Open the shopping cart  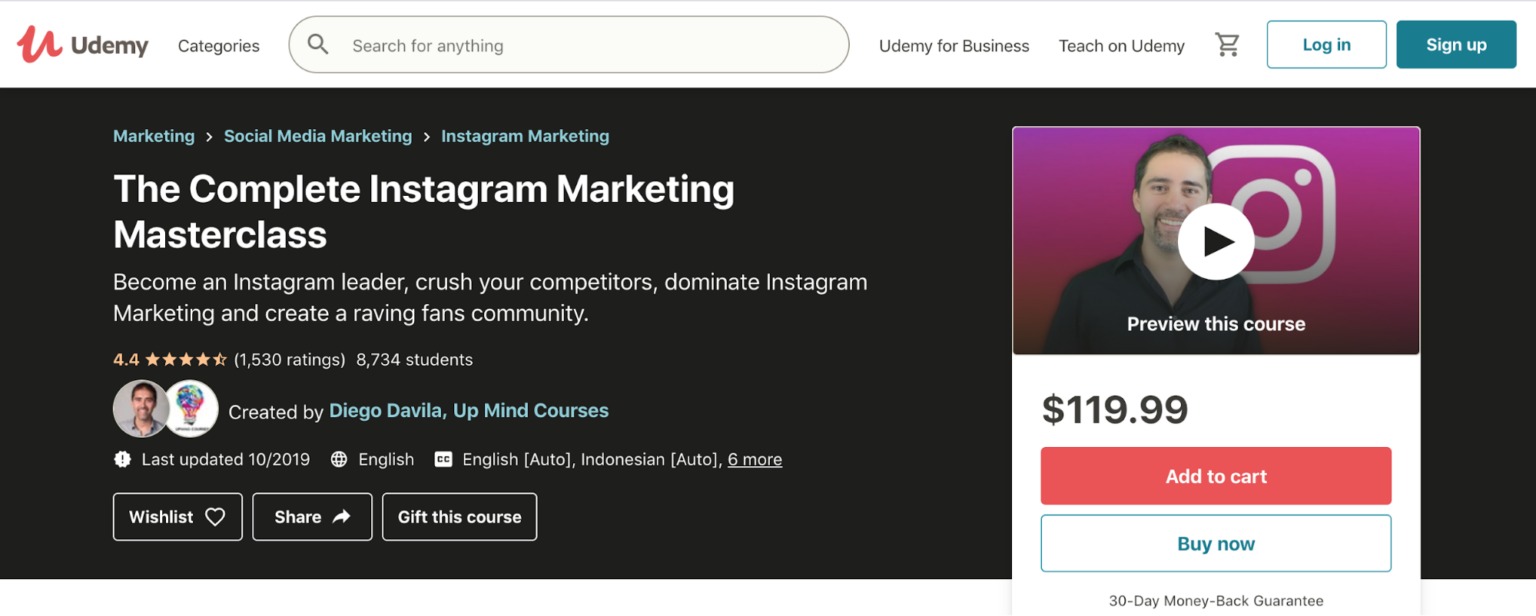coord(1228,44)
